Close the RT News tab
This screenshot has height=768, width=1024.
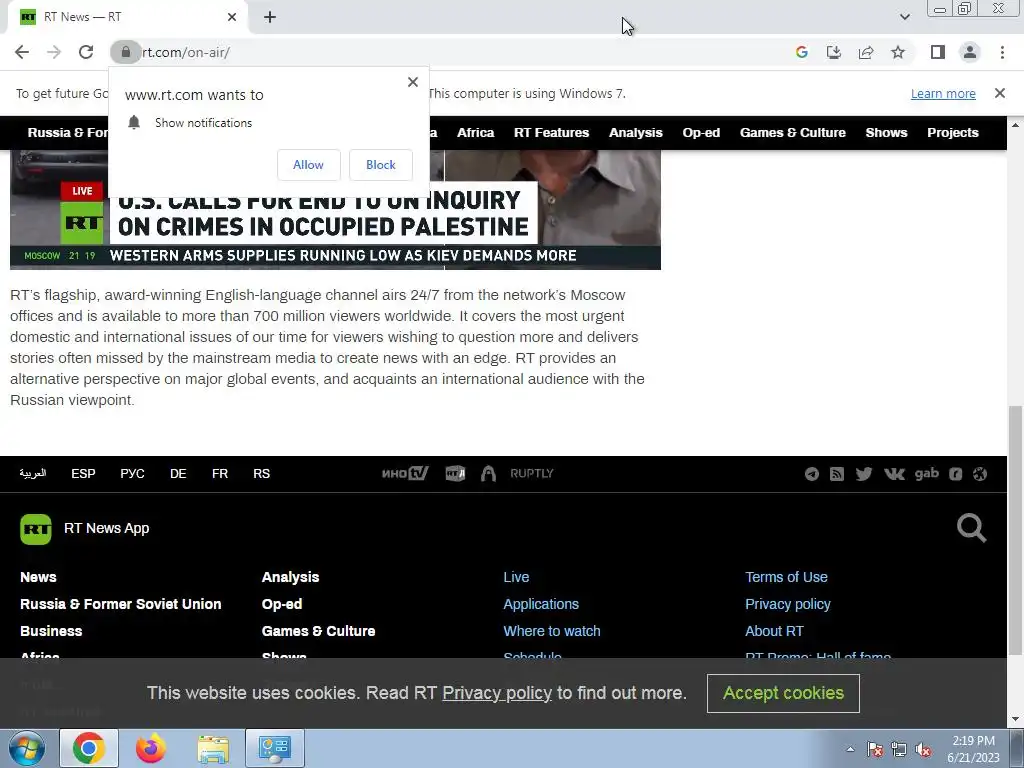pyautogui.click(x=232, y=17)
